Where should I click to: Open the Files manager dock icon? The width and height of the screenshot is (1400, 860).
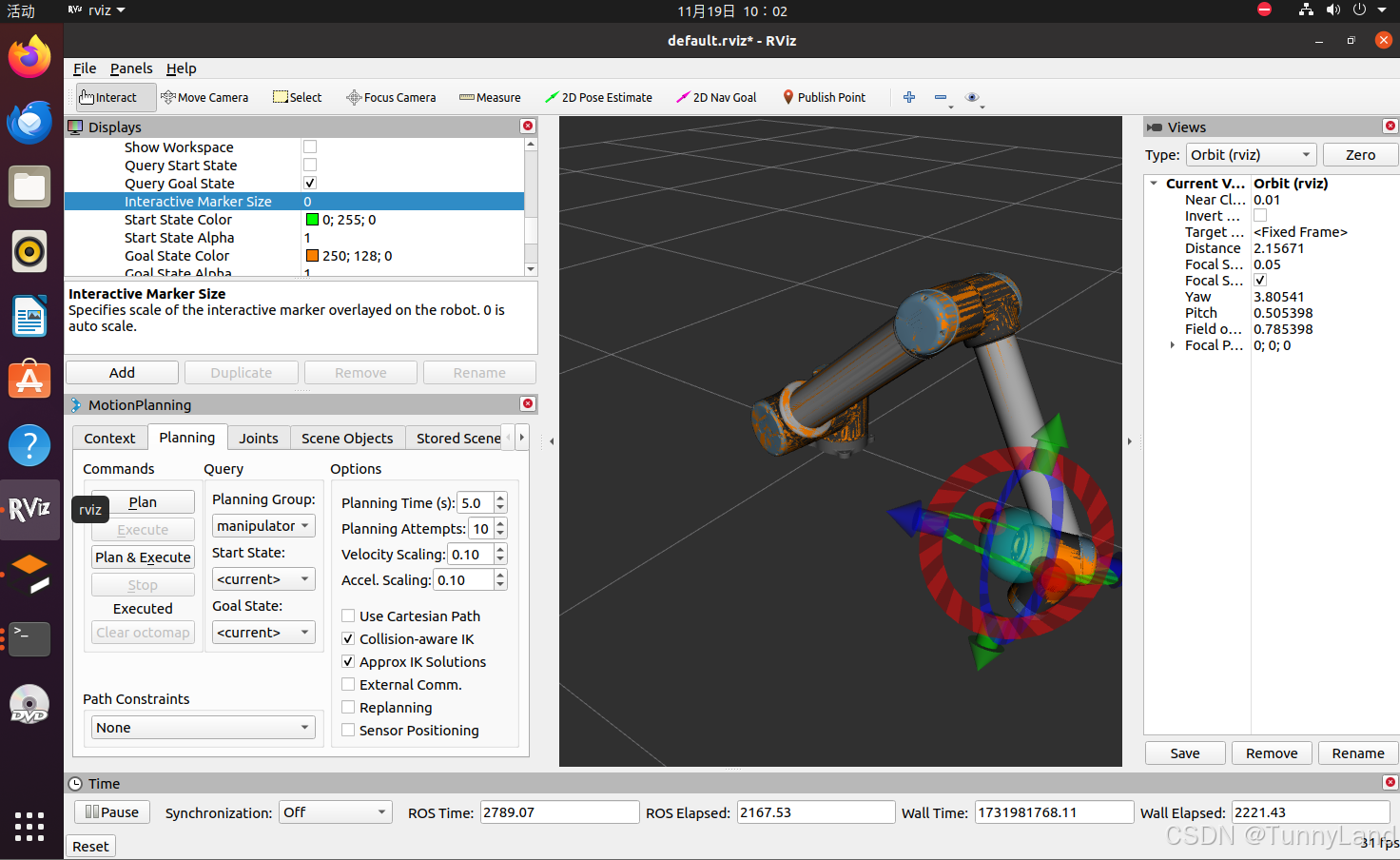tap(29, 186)
